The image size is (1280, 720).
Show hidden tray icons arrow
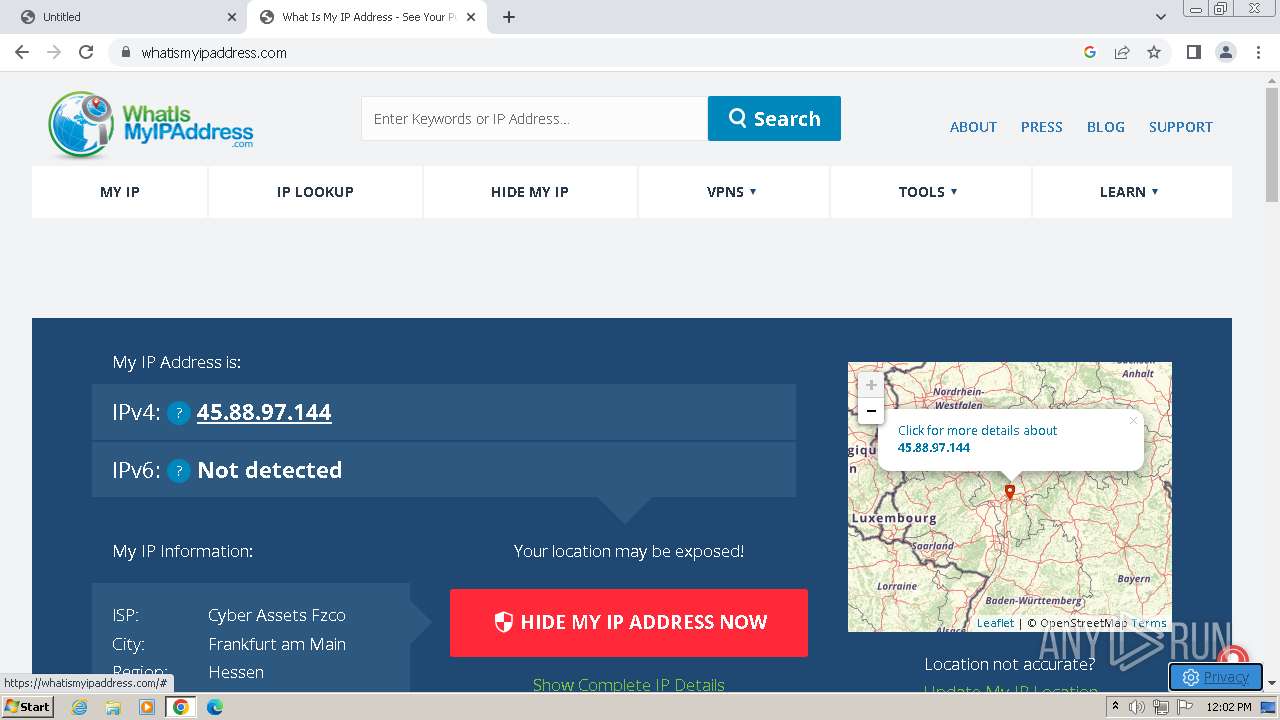[1116, 707]
